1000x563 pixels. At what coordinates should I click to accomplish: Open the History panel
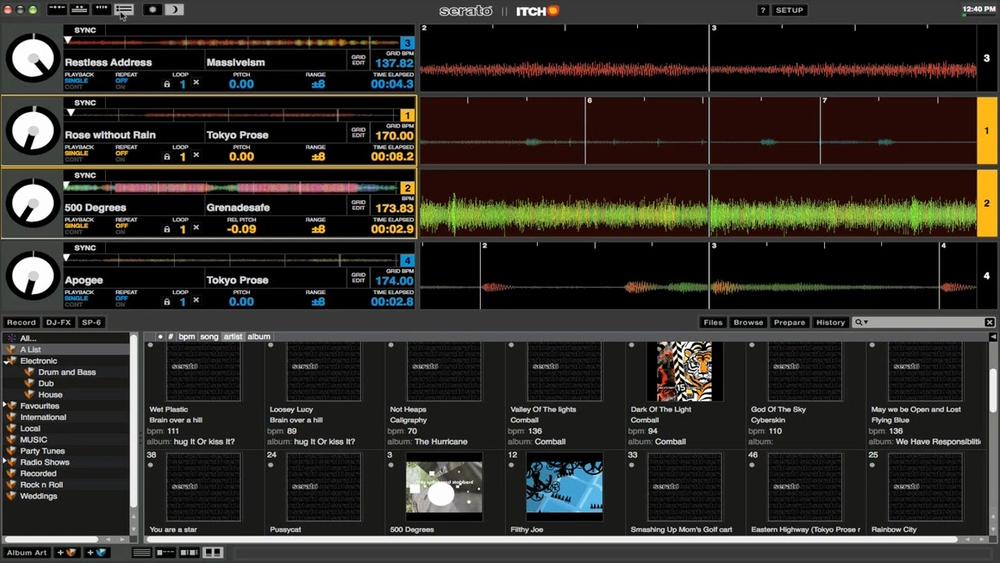click(x=830, y=323)
